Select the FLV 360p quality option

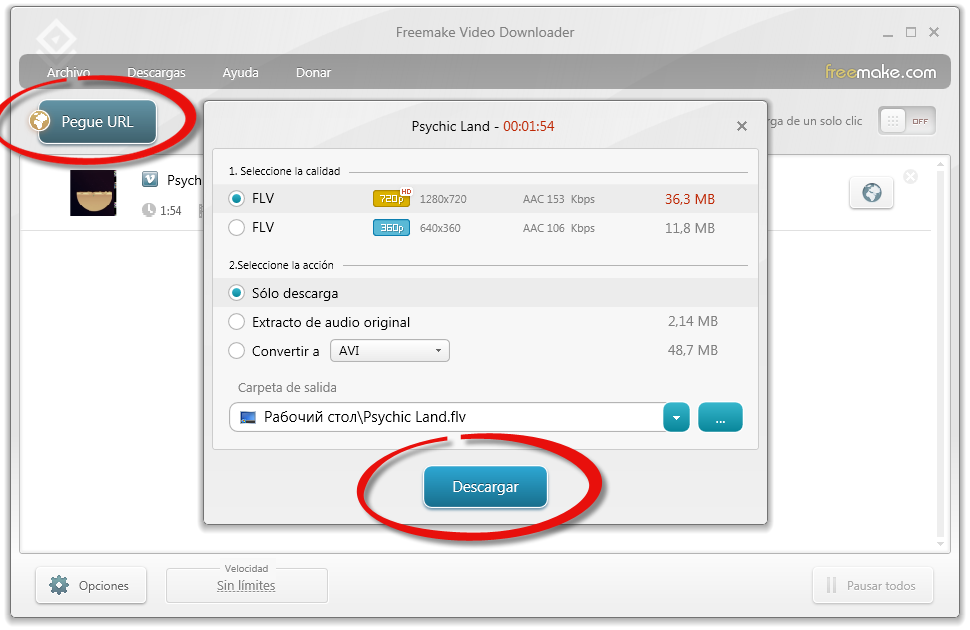[236, 228]
